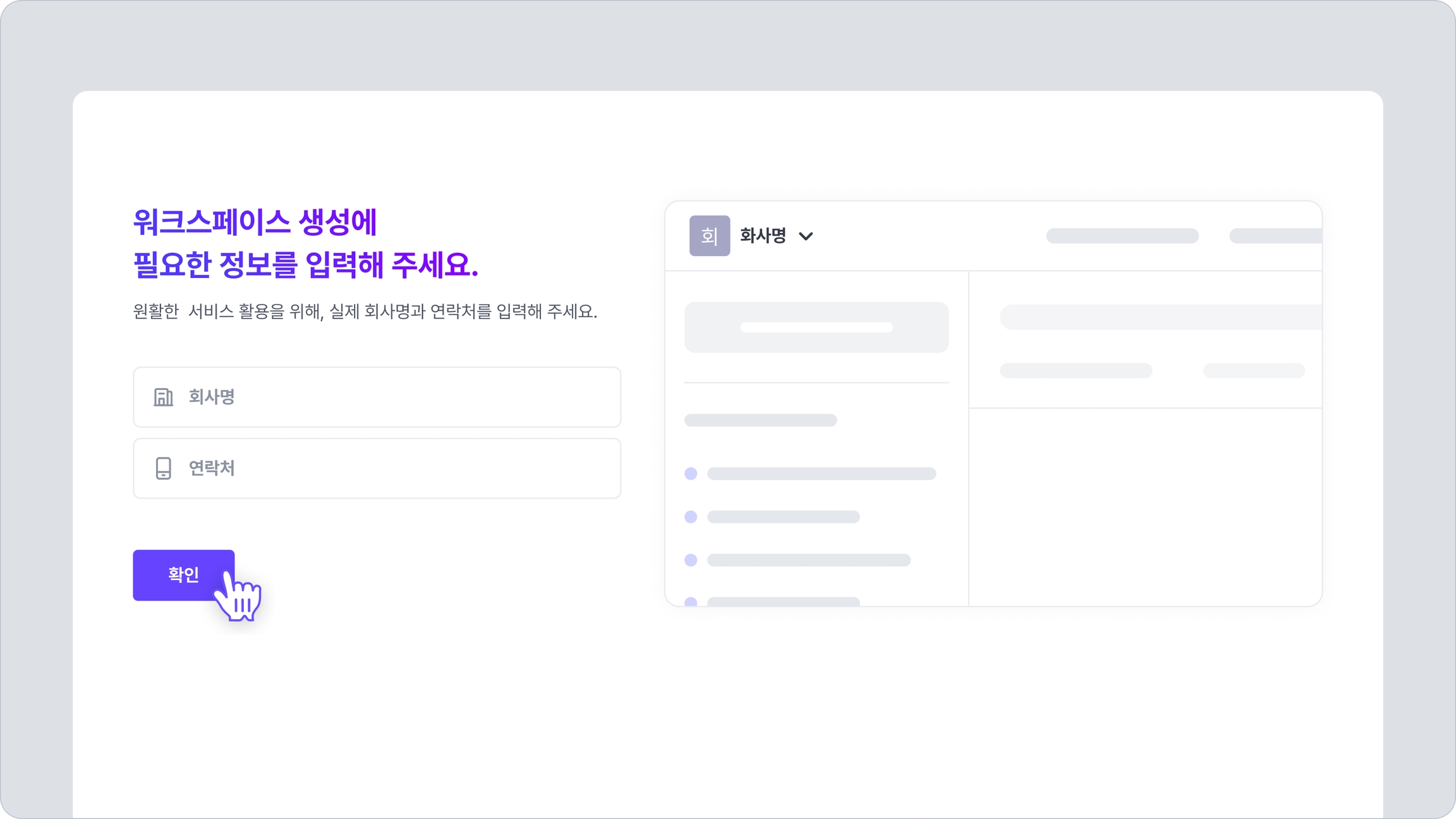Select the cut-off header pill at preview's right edge
The image size is (1456, 819).
click(1275, 236)
